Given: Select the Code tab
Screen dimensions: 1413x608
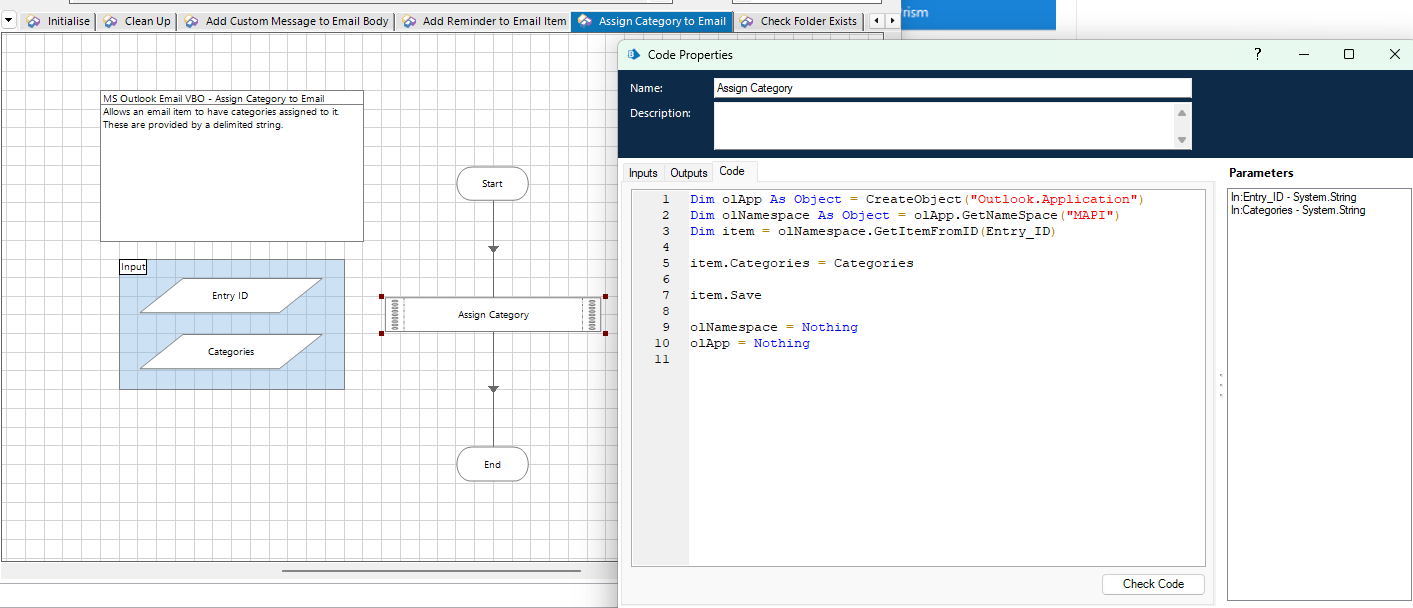Looking at the screenshot, I should (x=732, y=172).
